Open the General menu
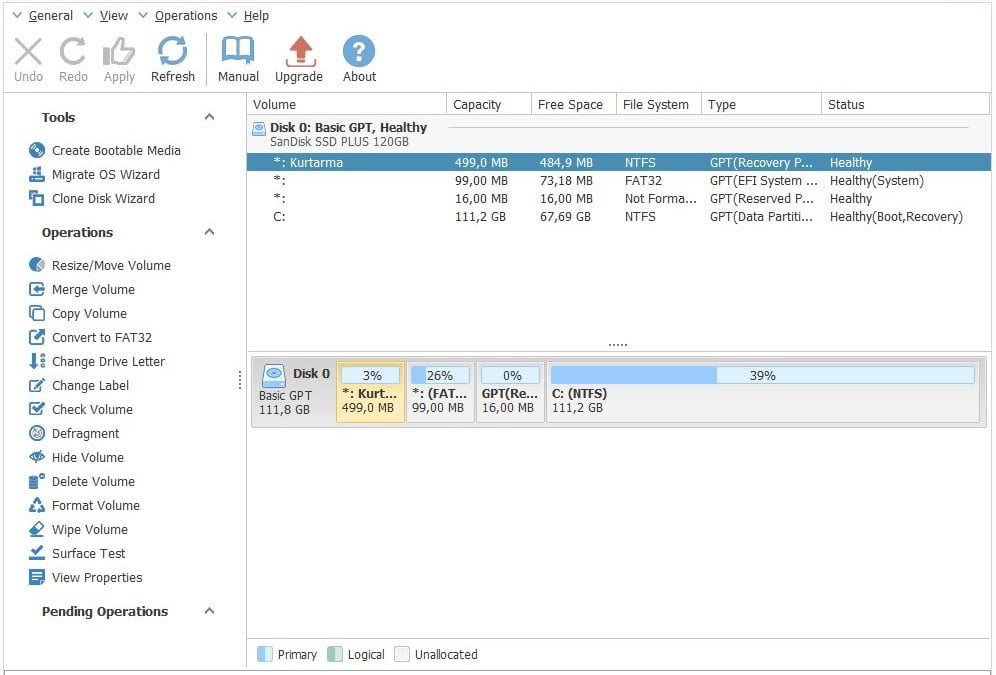The width and height of the screenshot is (996, 675). (x=49, y=15)
